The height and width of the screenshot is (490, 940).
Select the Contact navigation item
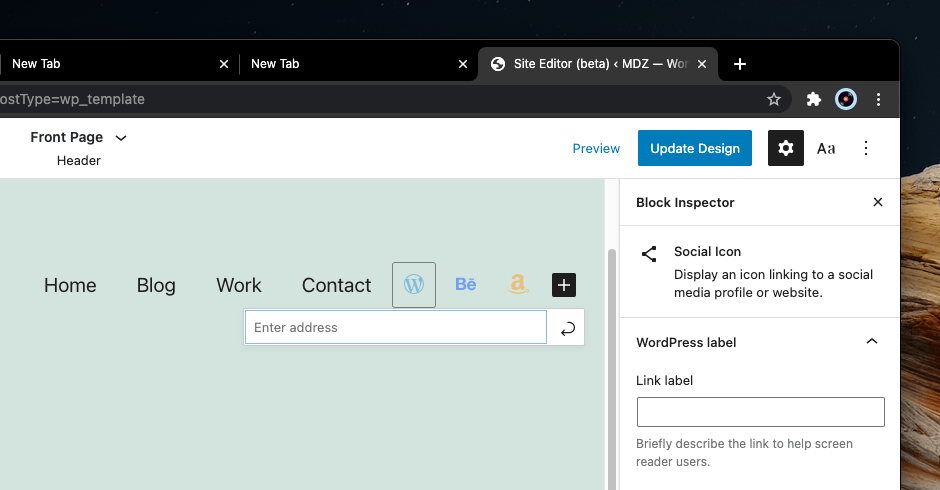pyautogui.click(x=336, y=285)
